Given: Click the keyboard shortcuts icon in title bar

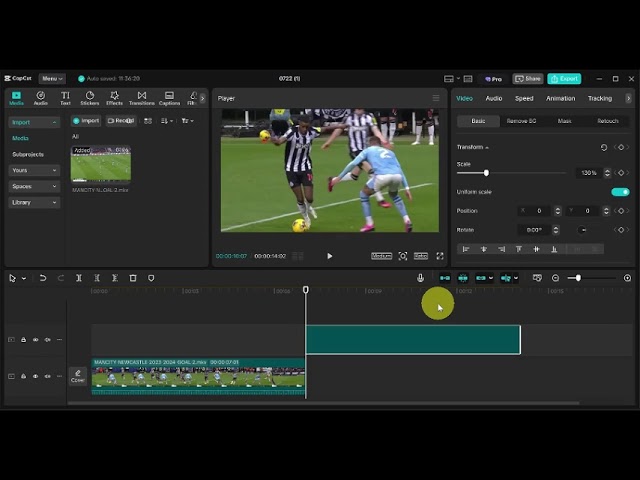Looking at the screenshot, I should [468, 79].
